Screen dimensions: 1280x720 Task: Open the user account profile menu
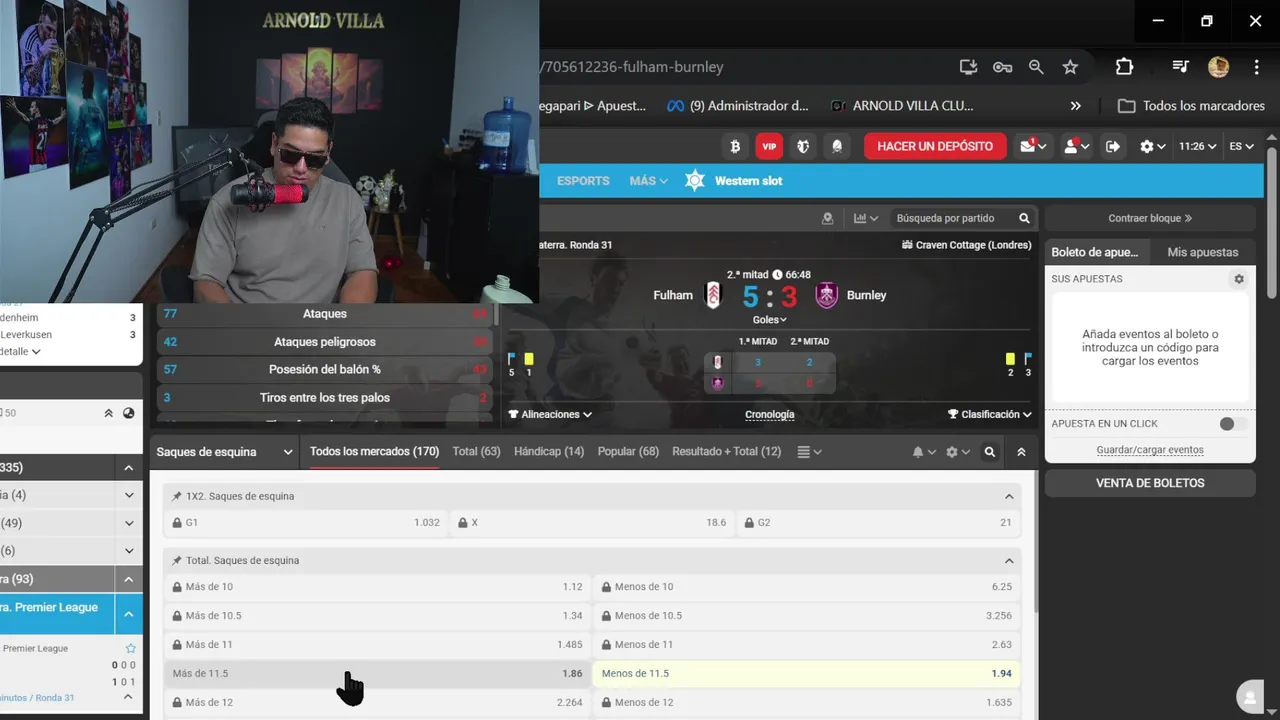pyautogui.click(x=1075, y=146)
